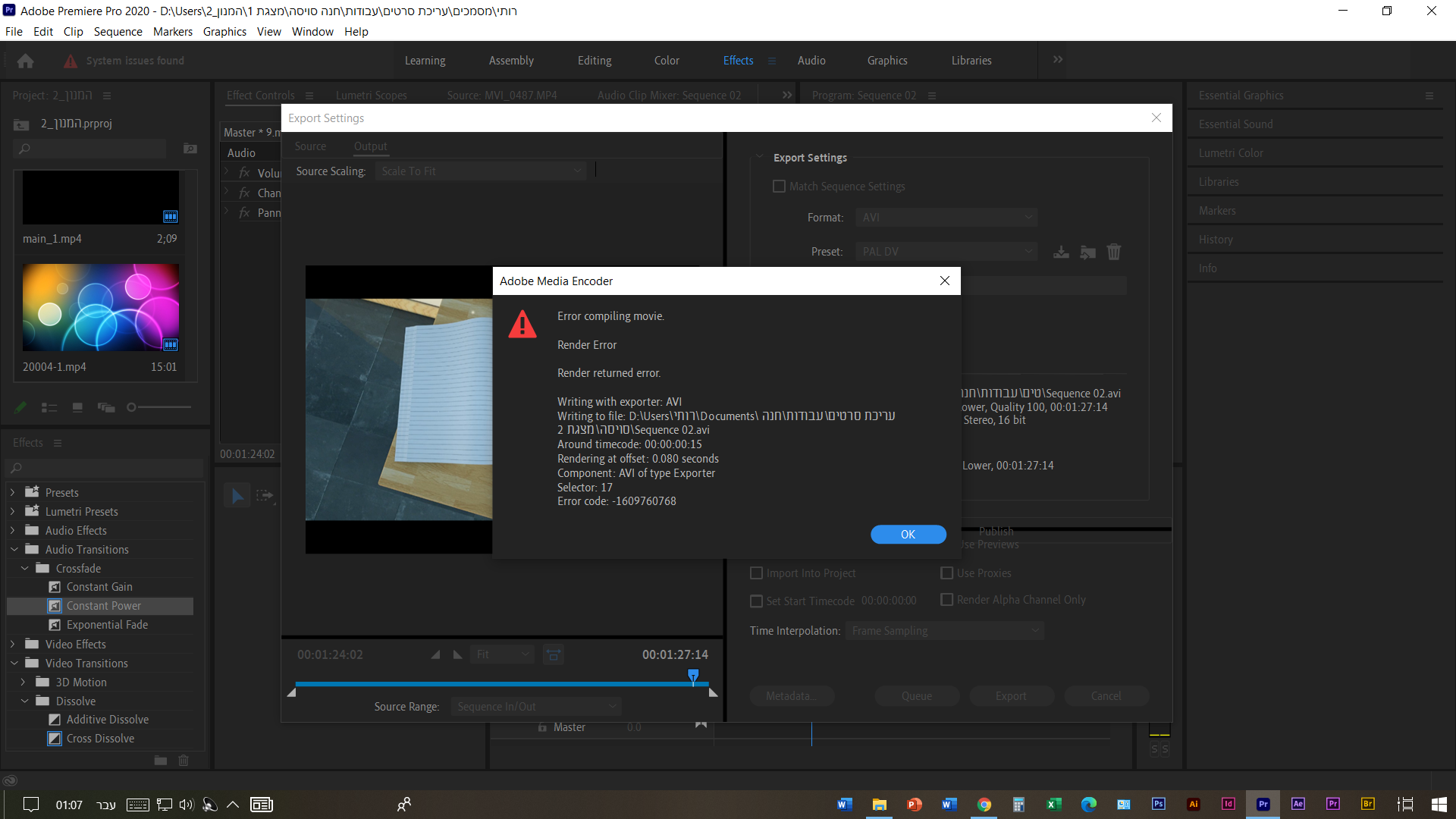Click the Cancel button in Export Settings

[1106, 696]
